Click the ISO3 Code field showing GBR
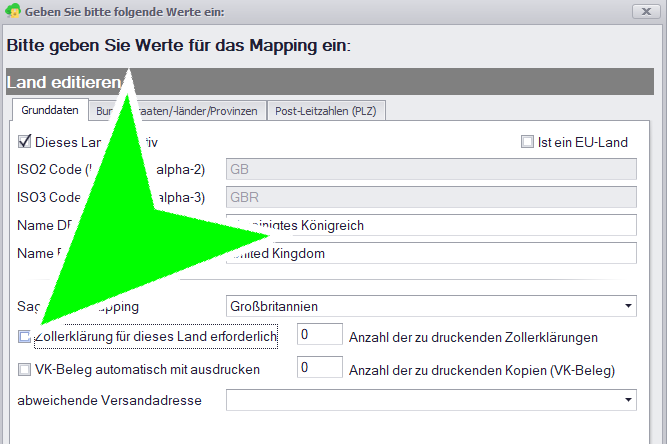667x444 pixels. (431, 197)
